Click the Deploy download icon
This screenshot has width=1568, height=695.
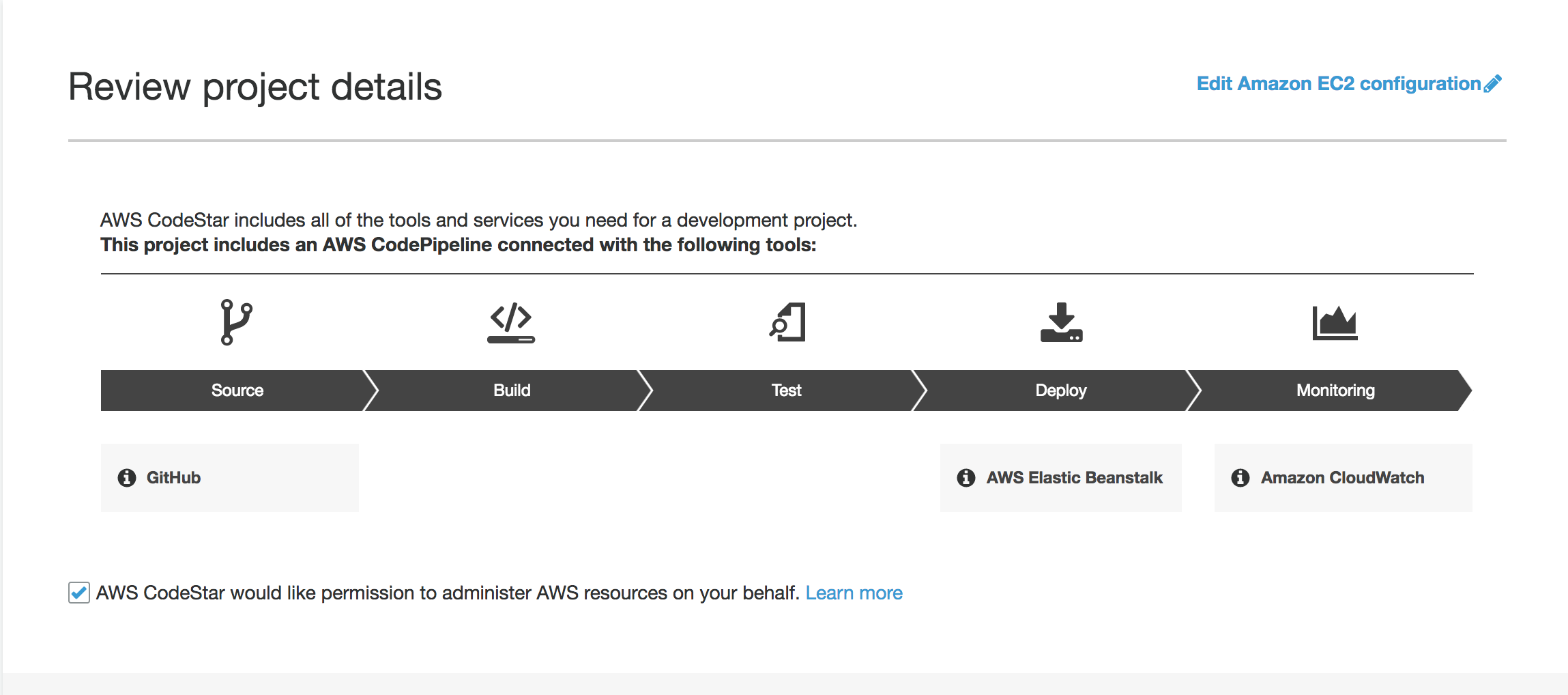1060,322
